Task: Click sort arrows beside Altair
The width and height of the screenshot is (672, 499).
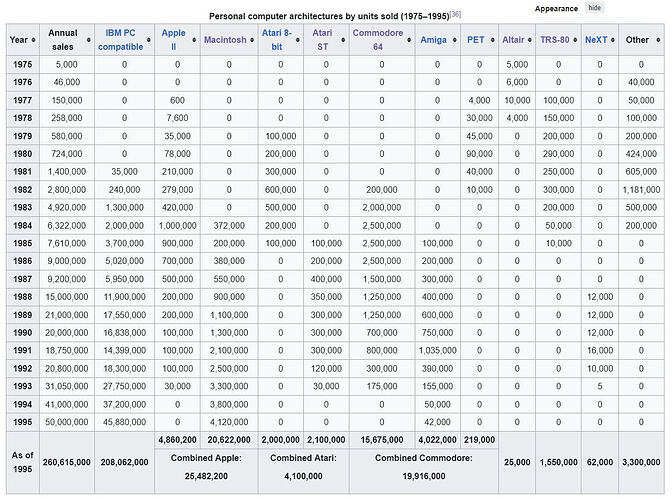Action: [530, 40]
